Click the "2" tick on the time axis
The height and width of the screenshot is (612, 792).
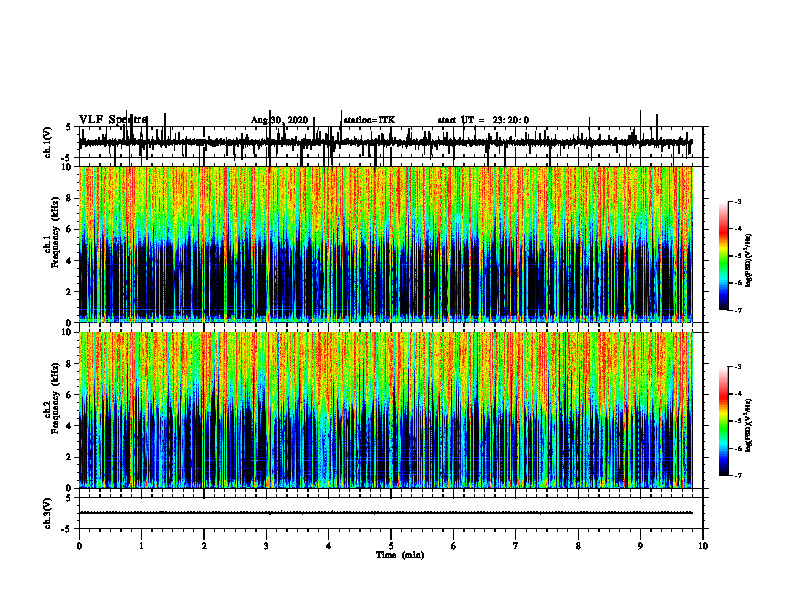[204, 546]
